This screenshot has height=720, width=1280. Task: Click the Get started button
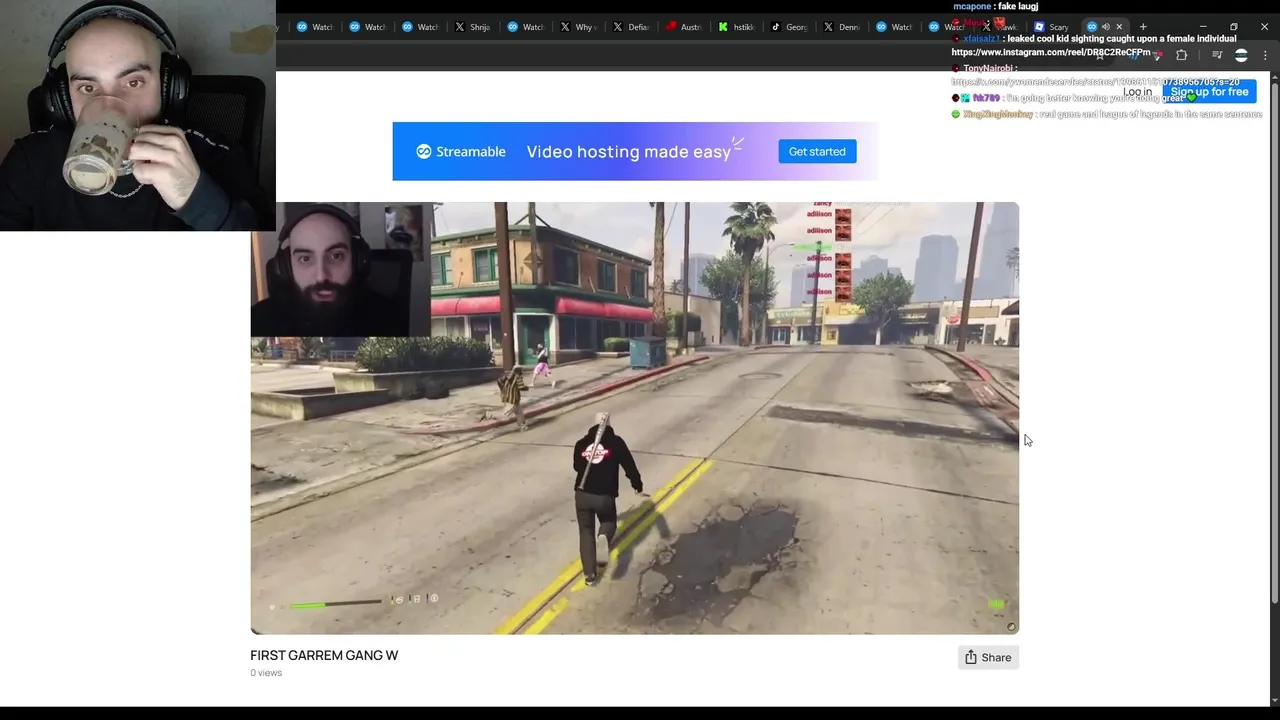(817, 151)
